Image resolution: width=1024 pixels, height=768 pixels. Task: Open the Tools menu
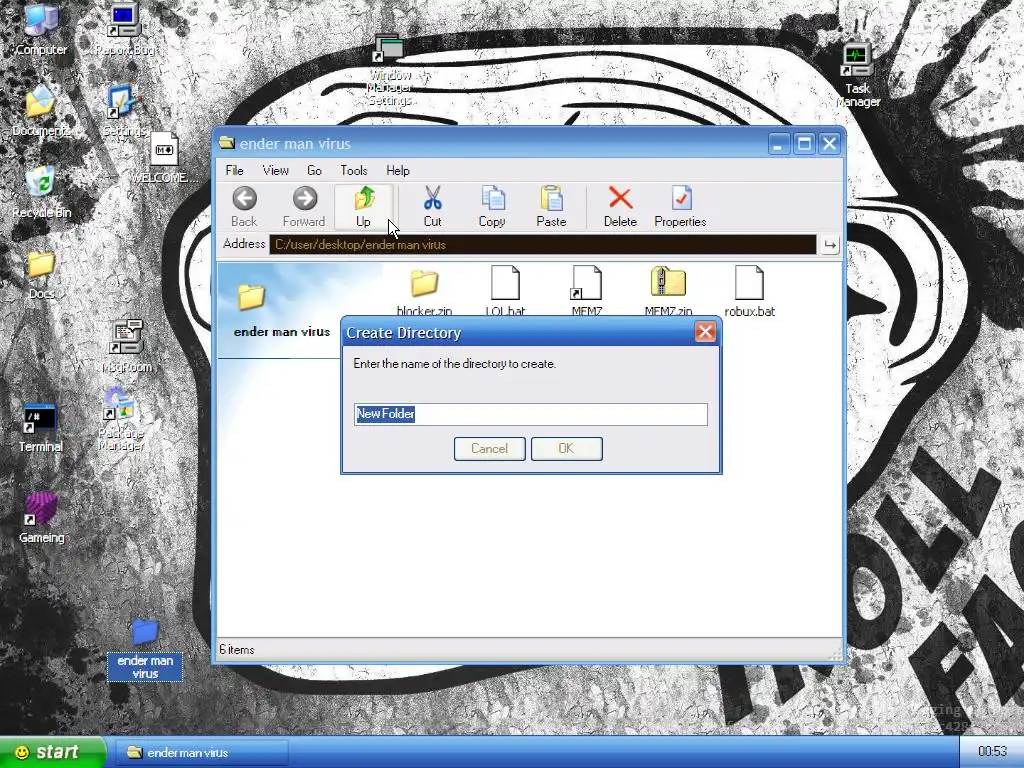354,170
